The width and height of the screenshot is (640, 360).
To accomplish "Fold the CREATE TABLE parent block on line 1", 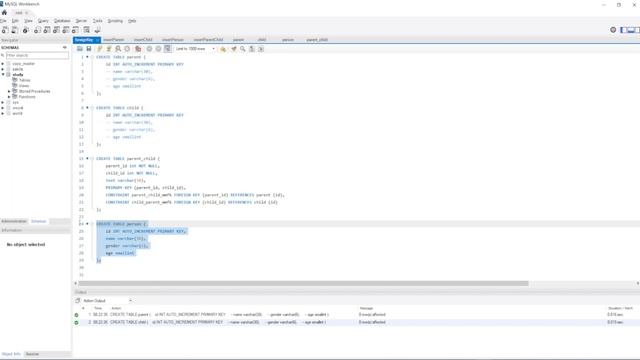I will click(92, 57).
